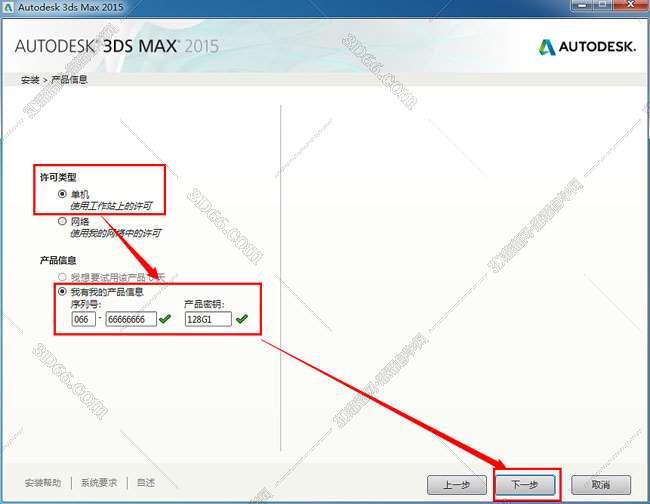Click the green checkmark beside the product key
The image size is (650, 504).
click(241, 319)
